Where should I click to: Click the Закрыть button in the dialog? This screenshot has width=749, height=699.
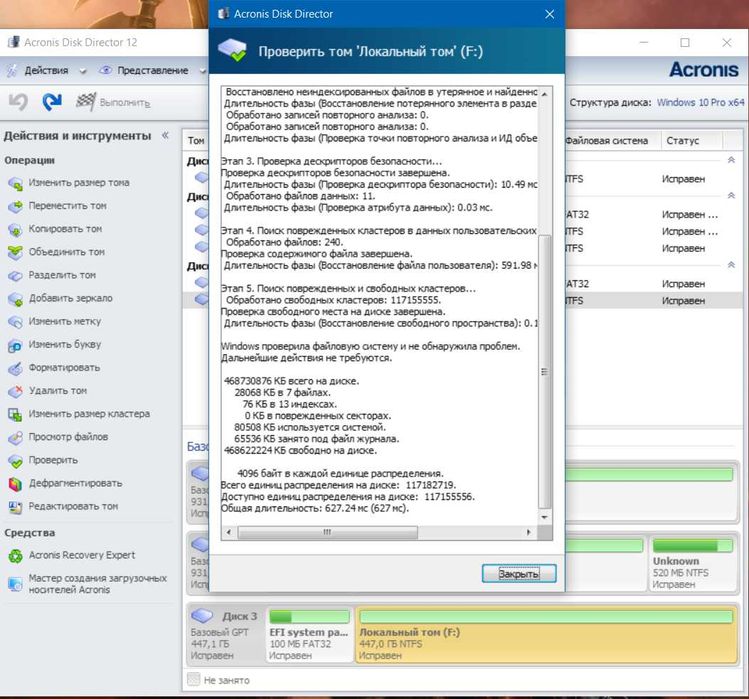click(x=519, y=573)
